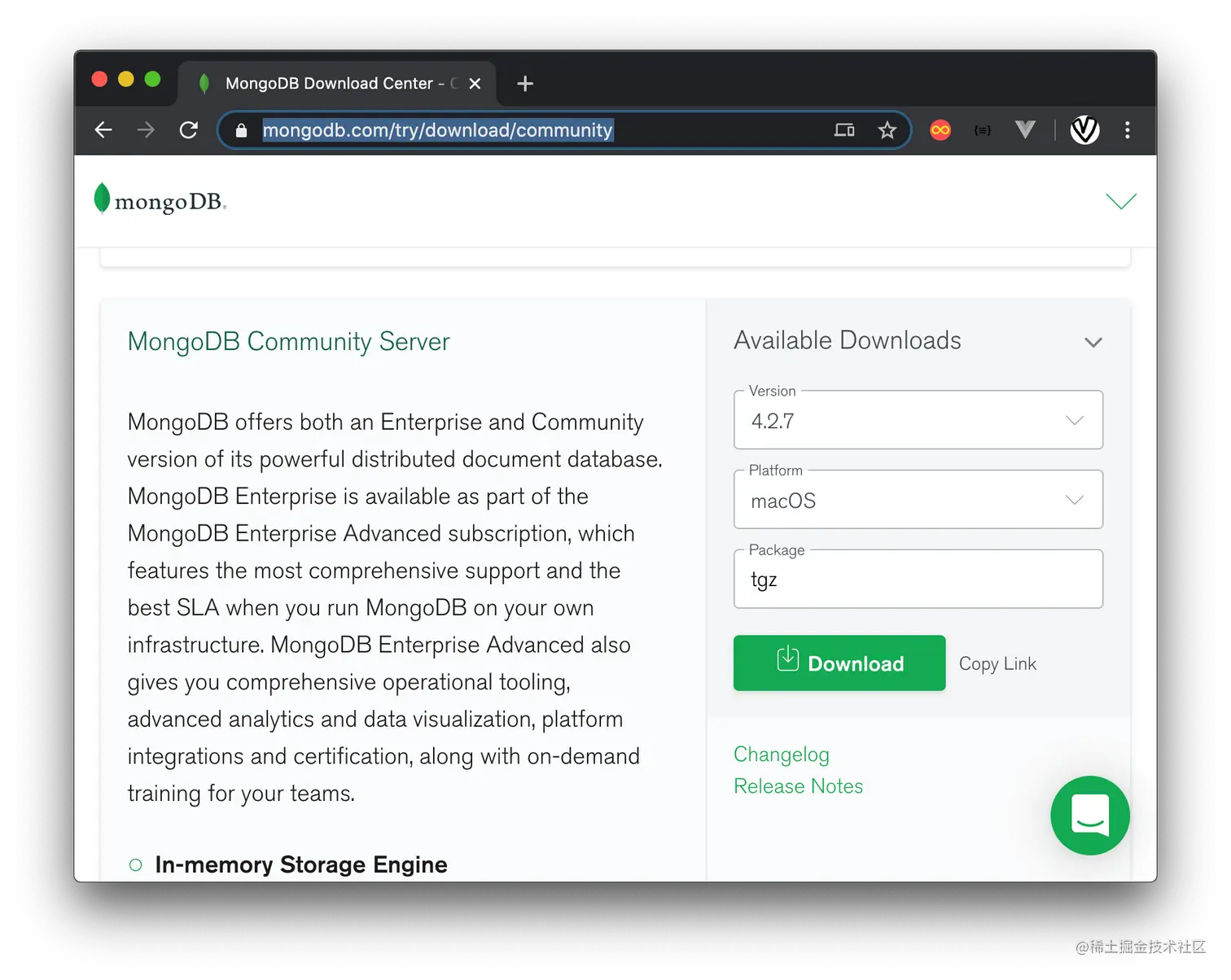Click the macOS red close window button
1231x980 pixels.
tap(99, 79)
